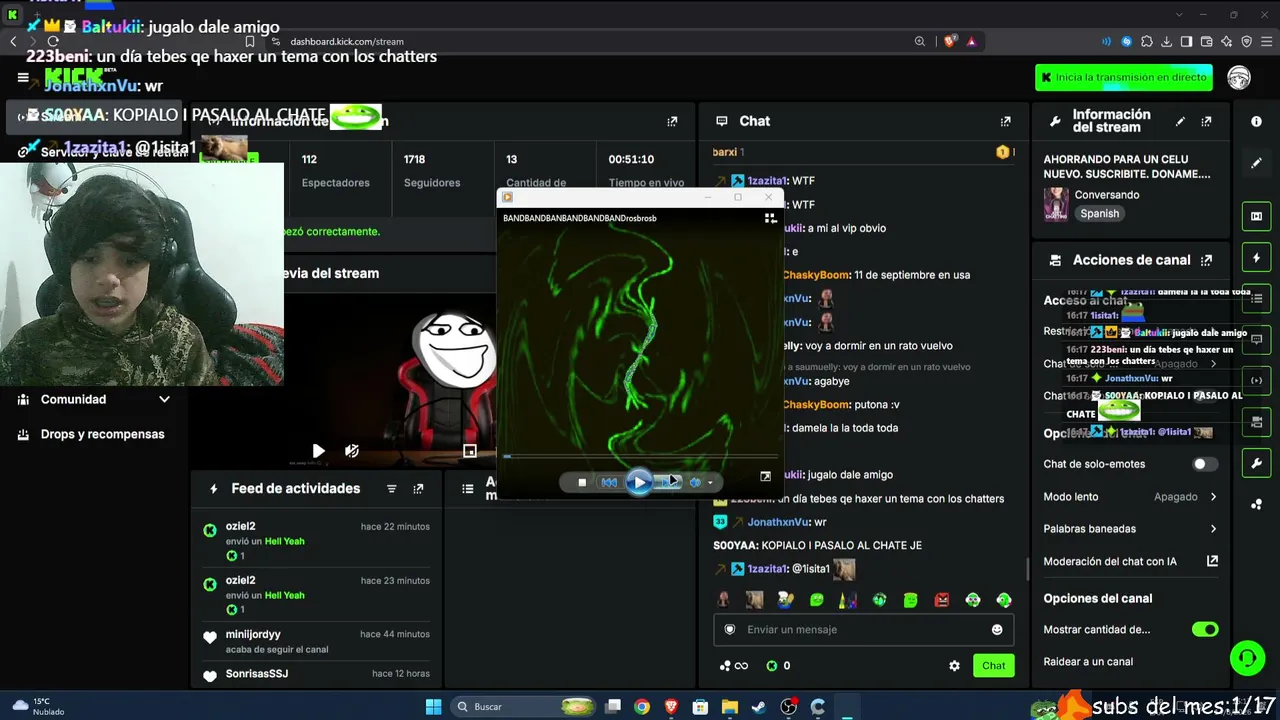Stop the media player playback
The image size is (1280, 720).
point(582,483)
